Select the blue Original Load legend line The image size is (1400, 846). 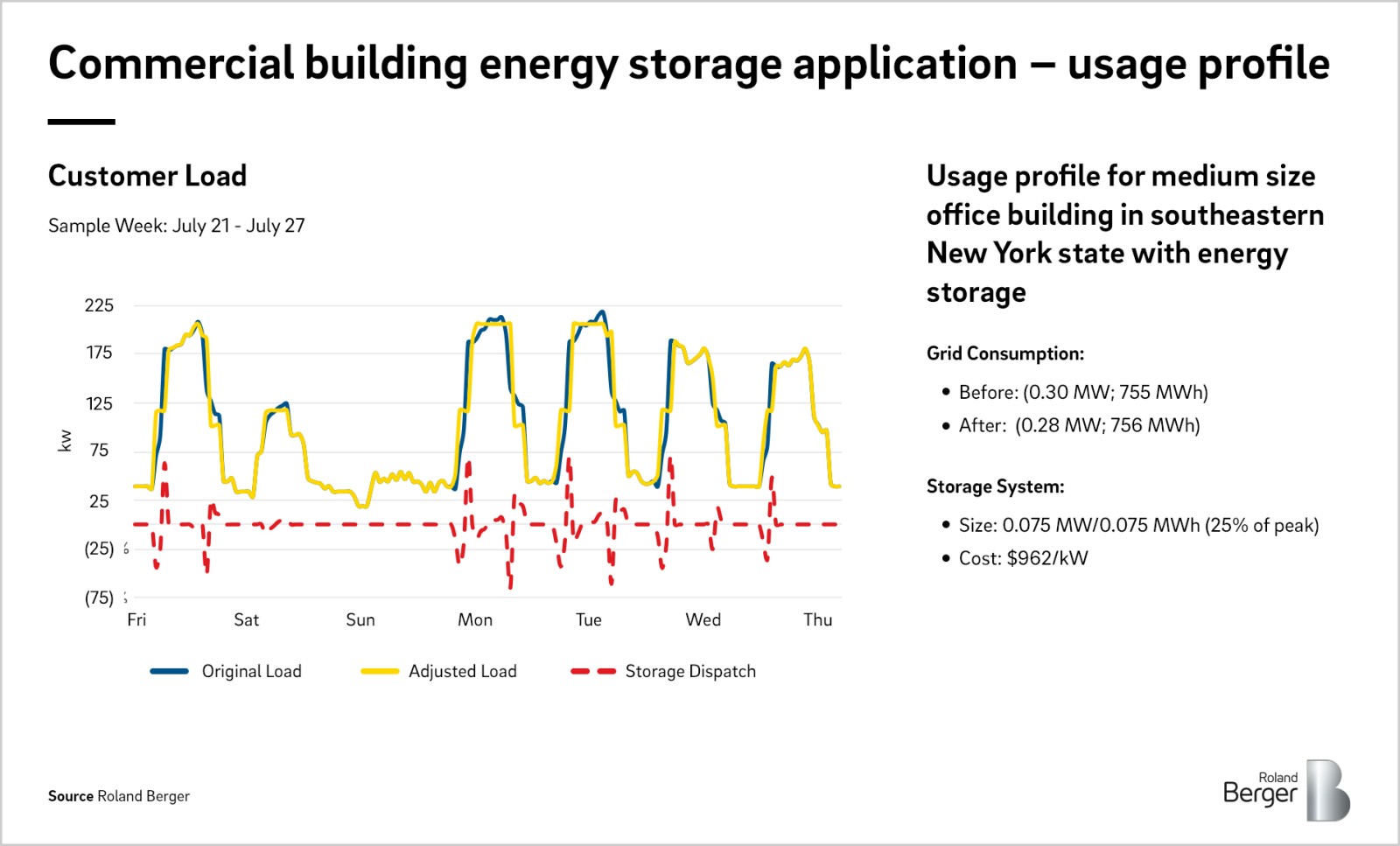click(170, 671)
